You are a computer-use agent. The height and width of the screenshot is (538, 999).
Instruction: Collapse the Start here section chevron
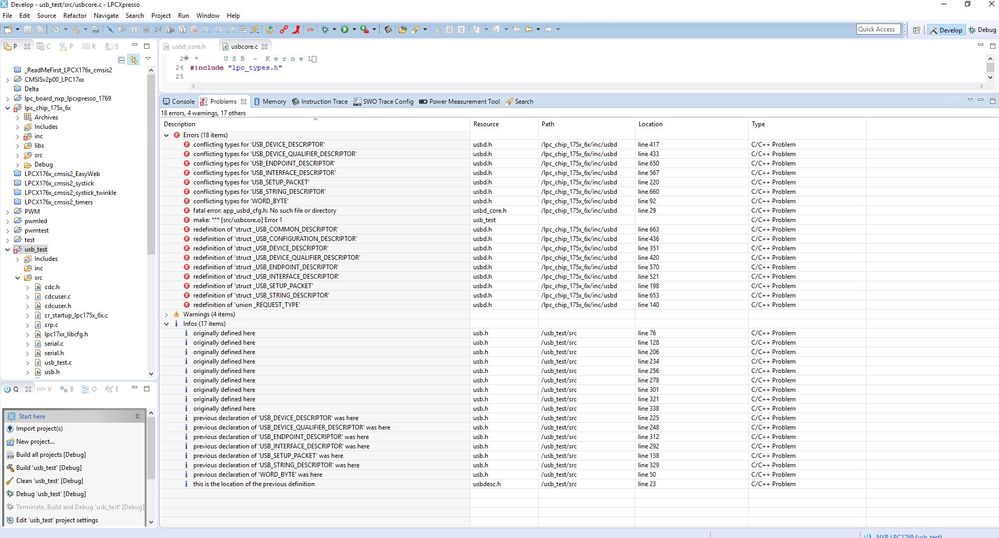tap(137, 416)
